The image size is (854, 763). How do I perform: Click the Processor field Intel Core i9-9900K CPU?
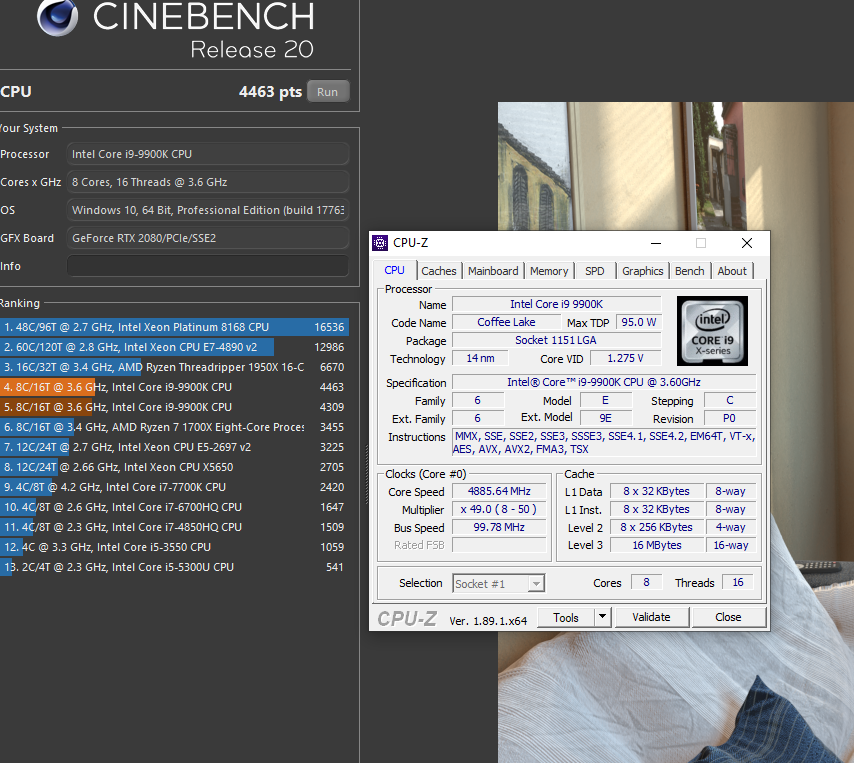coord(208,154)
